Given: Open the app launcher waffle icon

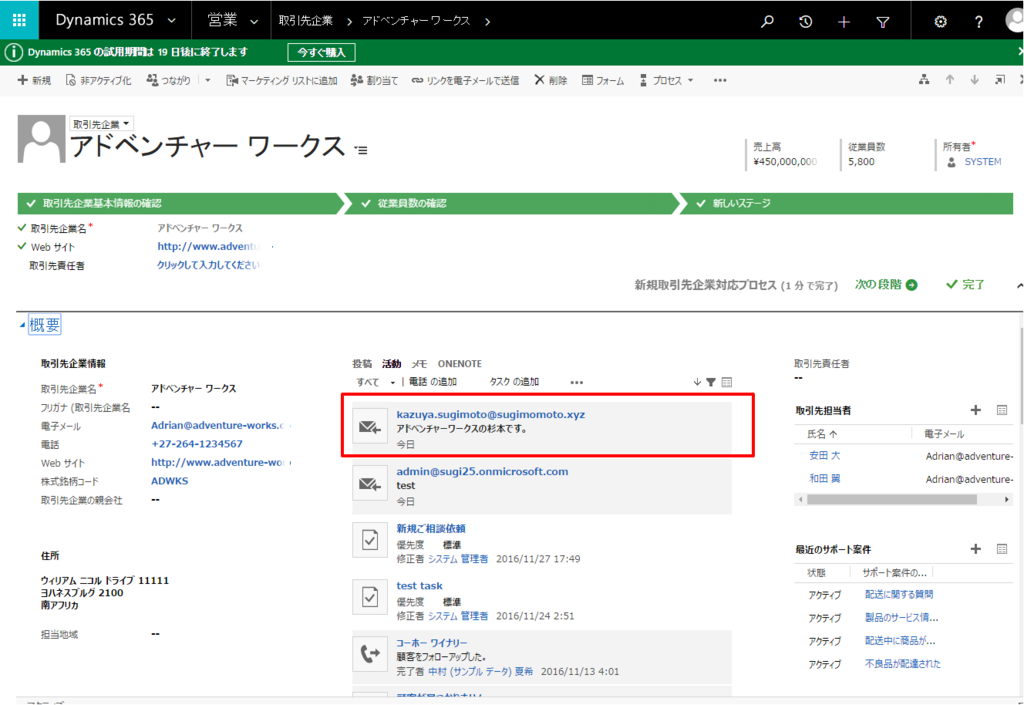Looking at the screenshot, I should (20, 20).
